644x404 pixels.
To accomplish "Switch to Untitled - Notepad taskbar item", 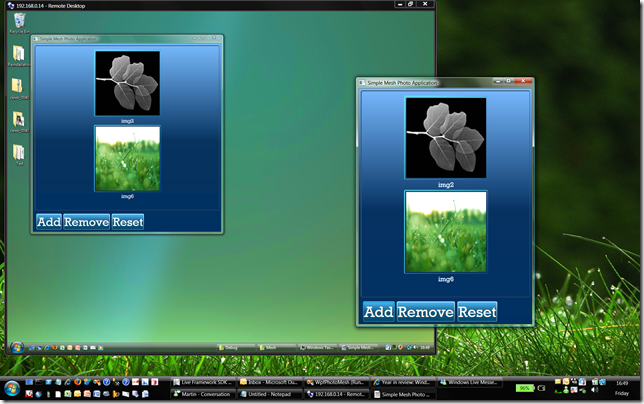I will click(270, 394).
